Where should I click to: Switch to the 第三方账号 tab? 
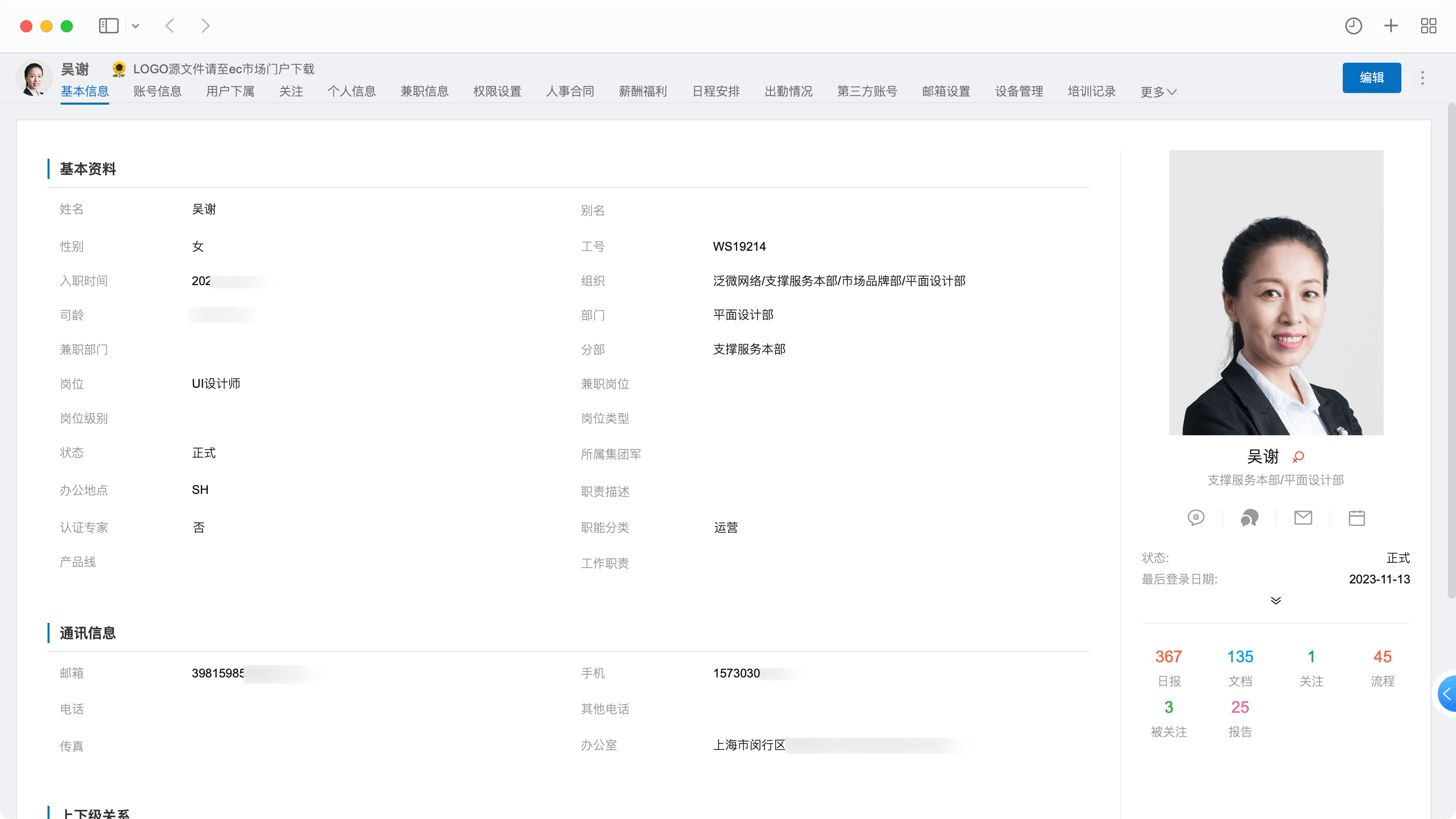tap(867, 92)
